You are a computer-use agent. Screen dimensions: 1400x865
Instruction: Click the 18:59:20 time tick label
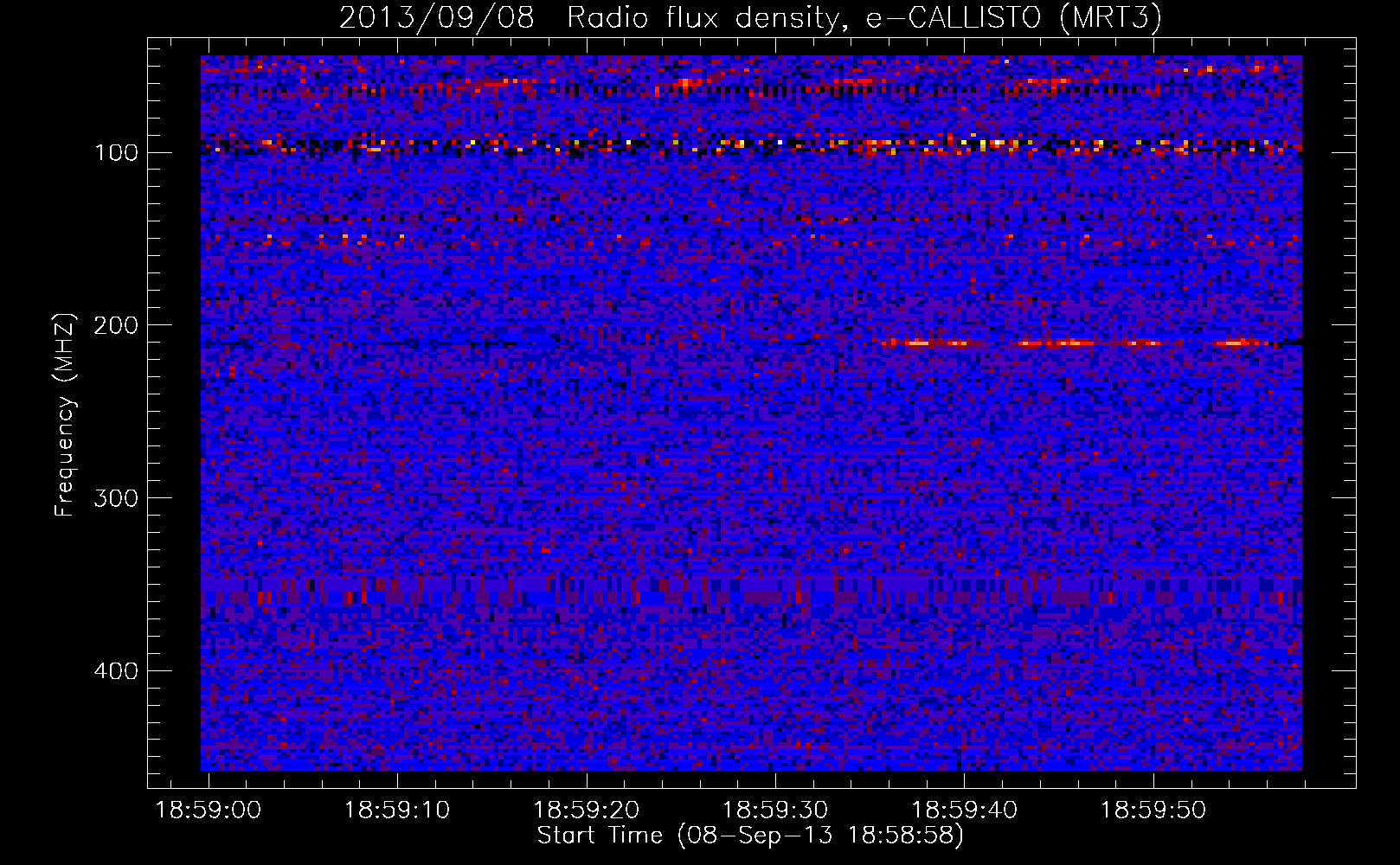click(587, 811)
